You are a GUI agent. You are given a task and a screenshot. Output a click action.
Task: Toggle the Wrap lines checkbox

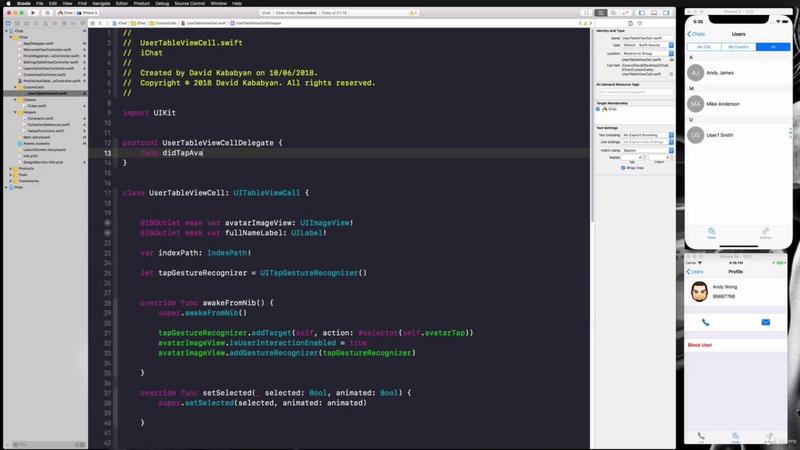click(623, 168)
